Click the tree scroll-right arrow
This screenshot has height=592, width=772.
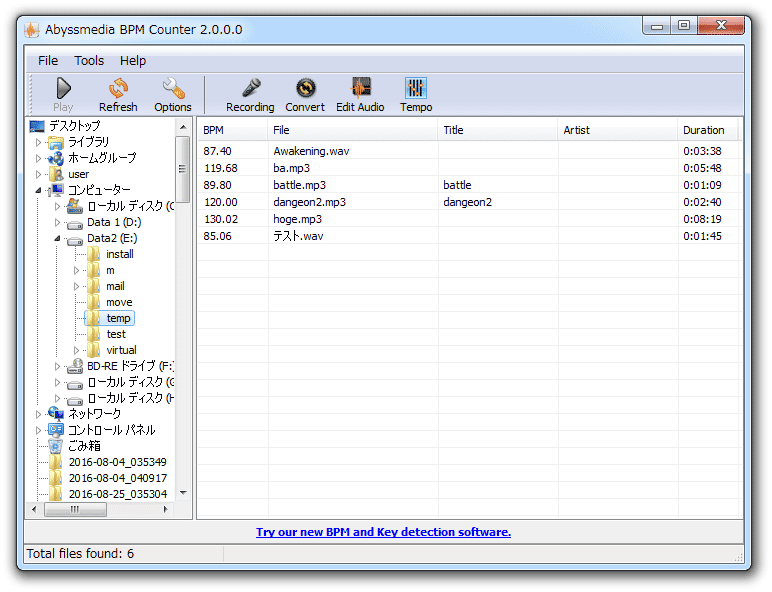tap(166, 509)
